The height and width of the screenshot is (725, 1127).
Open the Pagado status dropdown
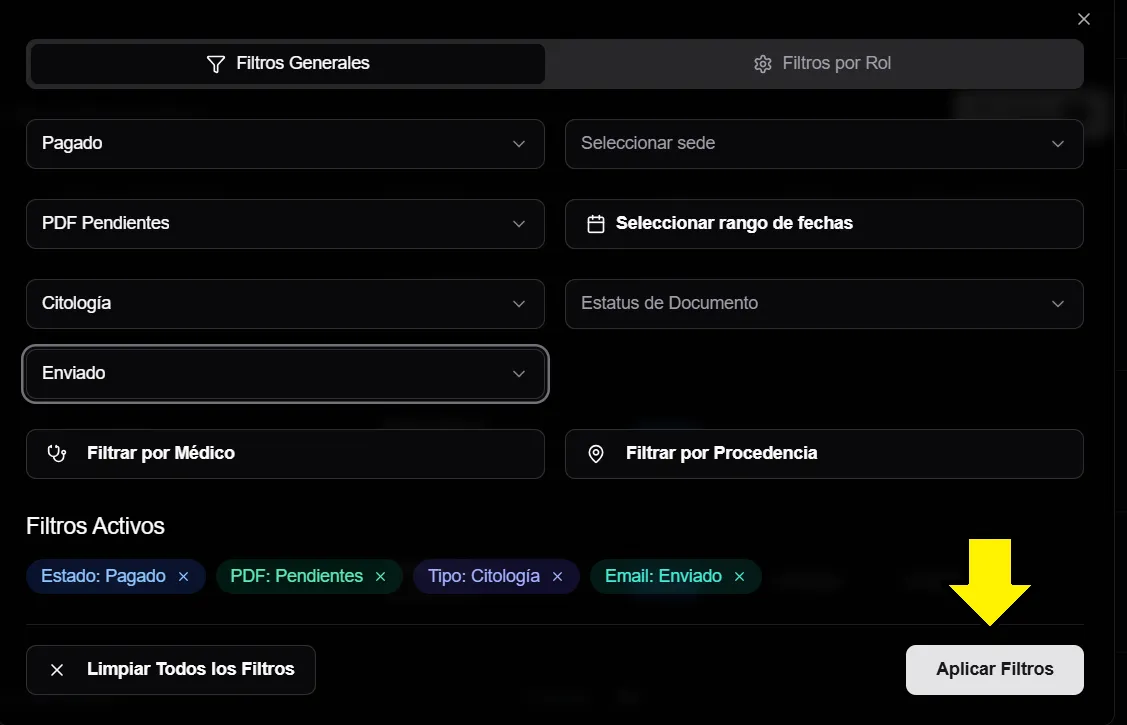pos(285,144)
